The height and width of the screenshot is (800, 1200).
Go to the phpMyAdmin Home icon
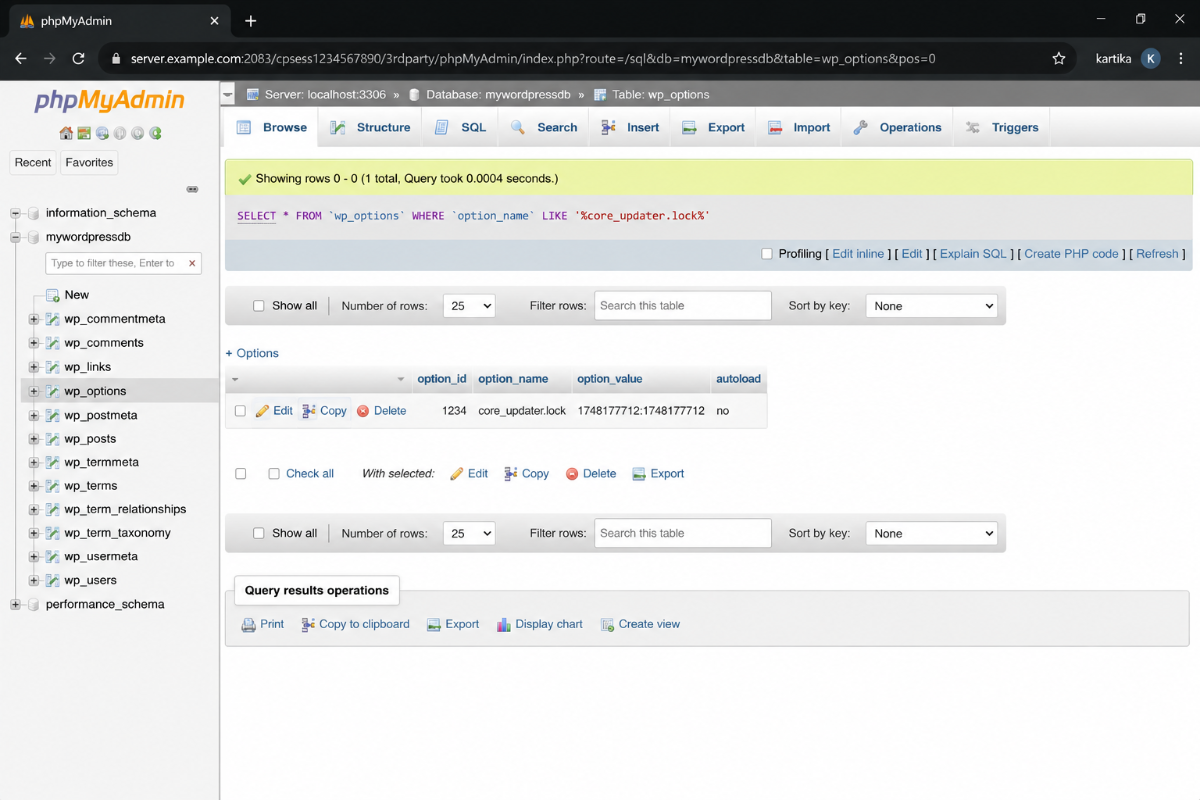point(66,133)
